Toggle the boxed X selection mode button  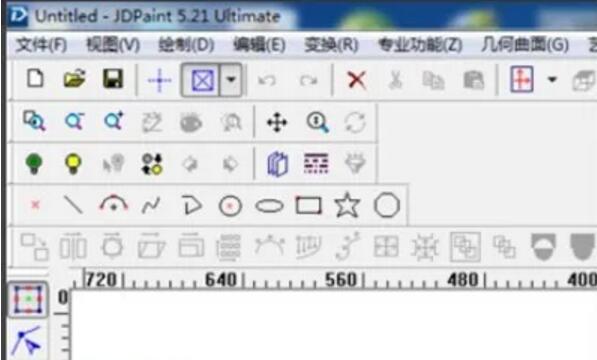[x=201, y=80]
